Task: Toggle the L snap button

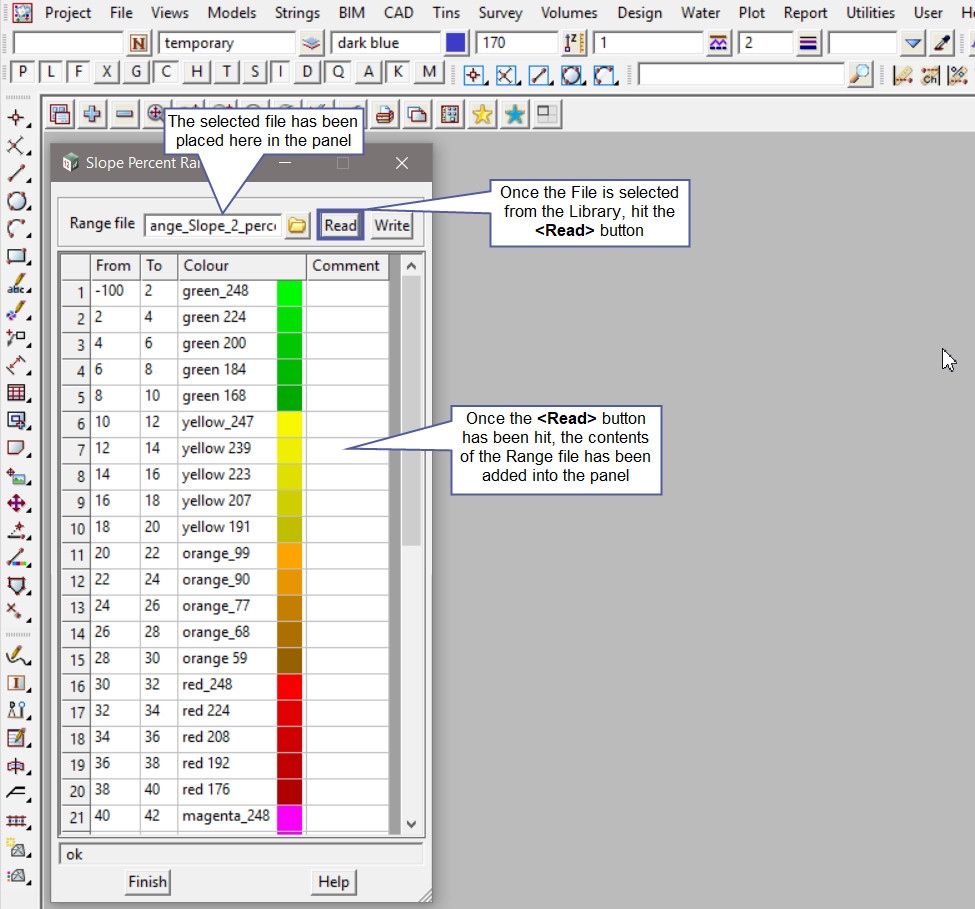Action: click(x=51, y=73)
